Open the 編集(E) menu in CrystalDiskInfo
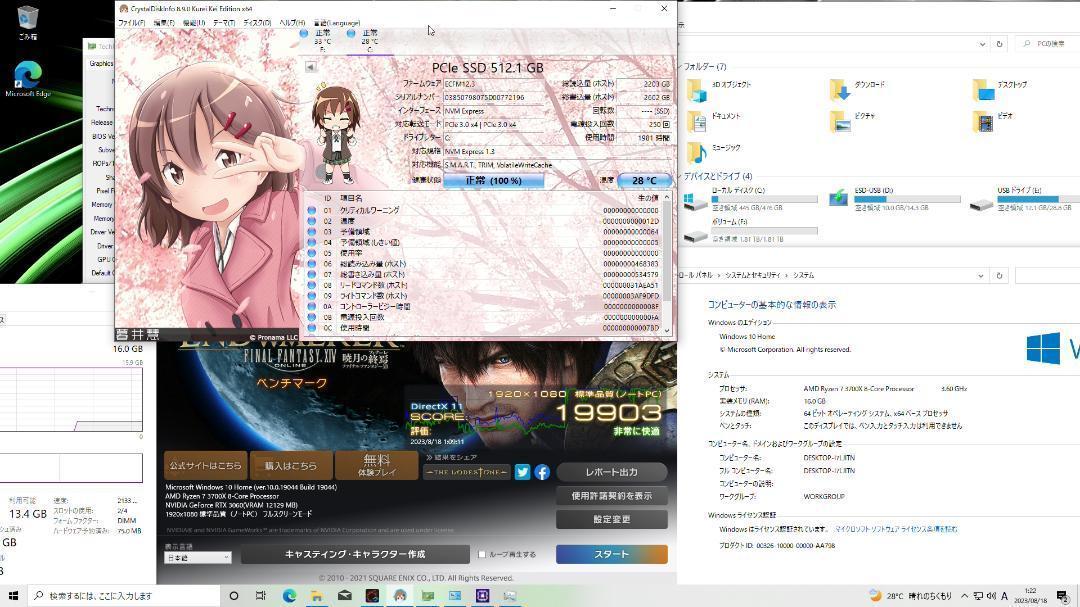Image resolution: width=1080 pixels, height=607 pixels. tap(164, 23)
